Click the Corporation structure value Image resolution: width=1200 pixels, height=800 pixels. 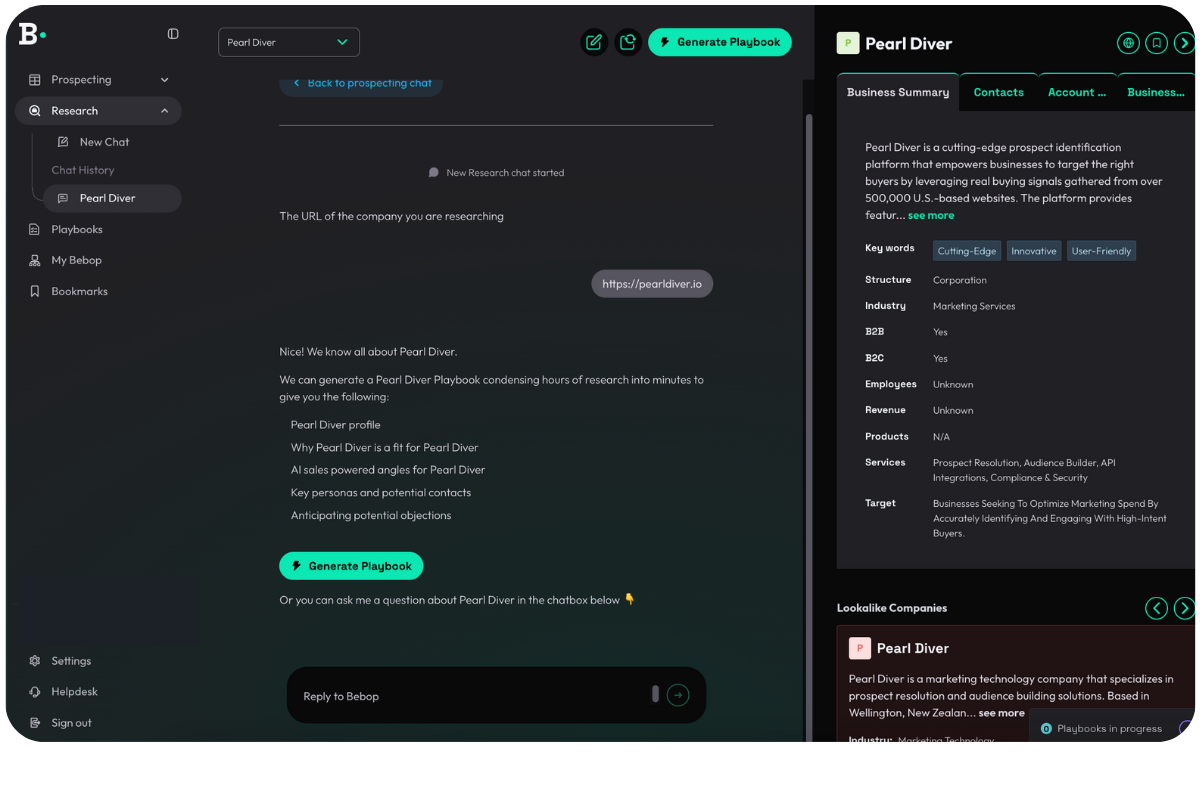pos(960,280)
